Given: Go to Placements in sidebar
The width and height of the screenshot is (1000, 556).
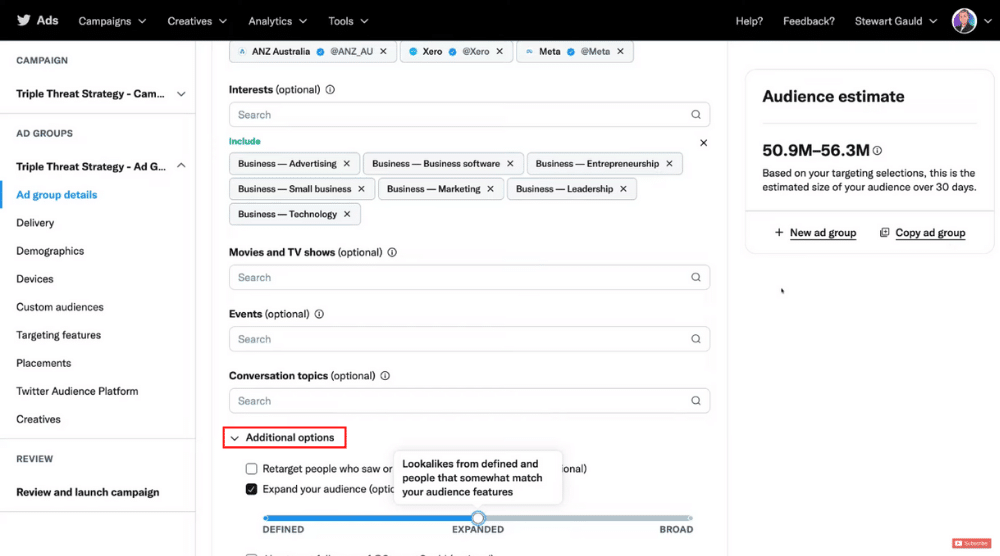Looking at the screenshot, I should point(43,363).
